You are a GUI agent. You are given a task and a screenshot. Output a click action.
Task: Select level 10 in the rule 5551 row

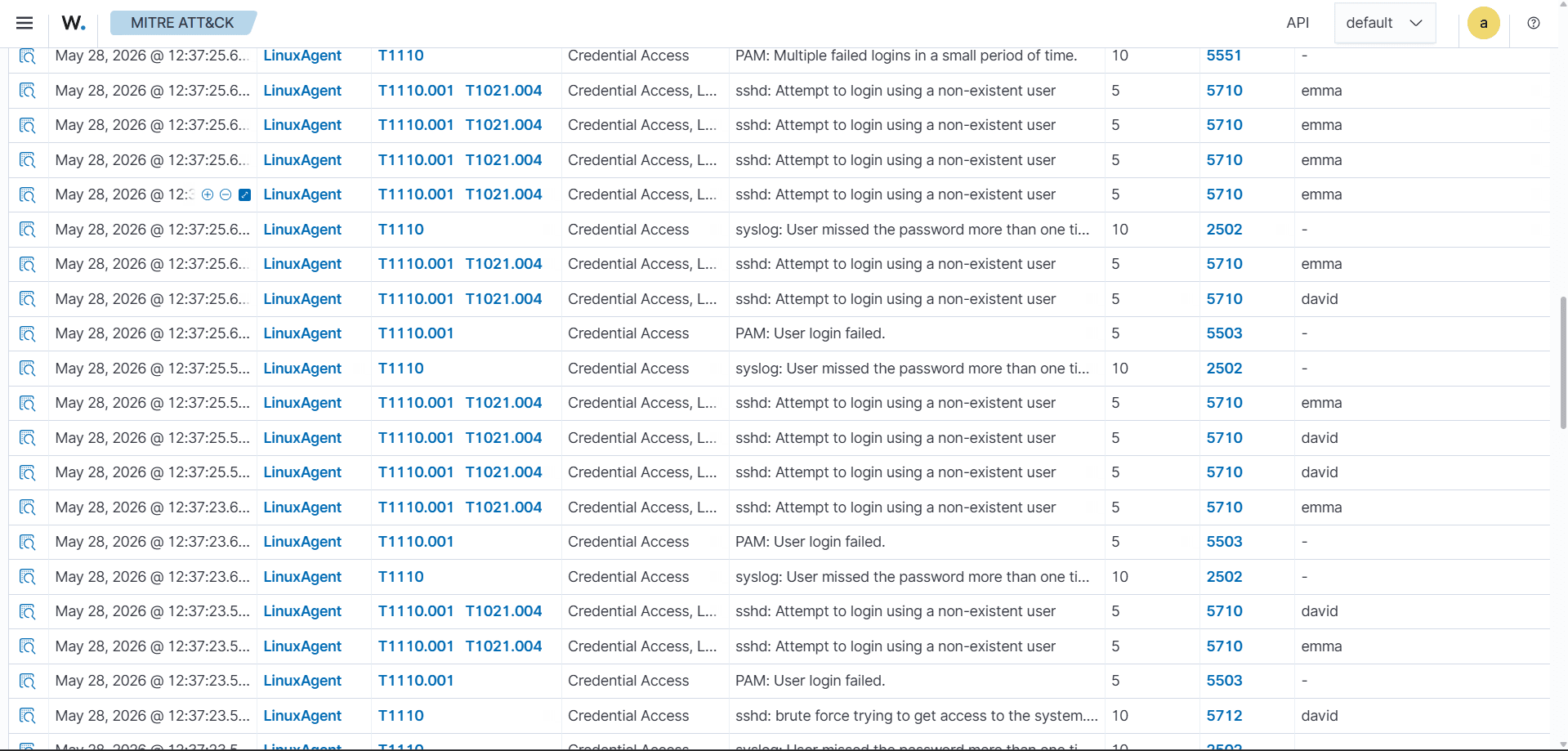[x=1120, y=56]
